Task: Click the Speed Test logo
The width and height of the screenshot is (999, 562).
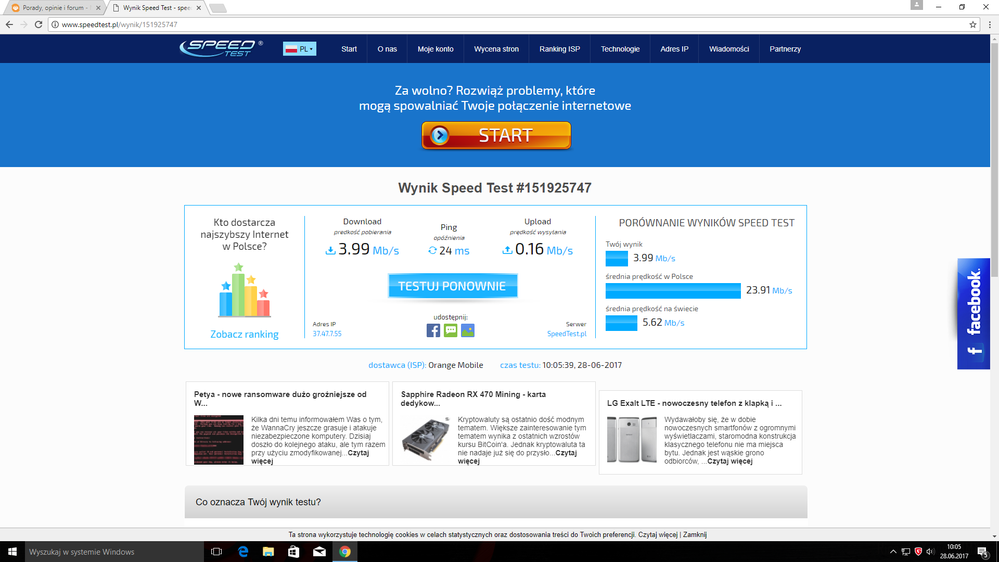Action: (x=221, y=48)
